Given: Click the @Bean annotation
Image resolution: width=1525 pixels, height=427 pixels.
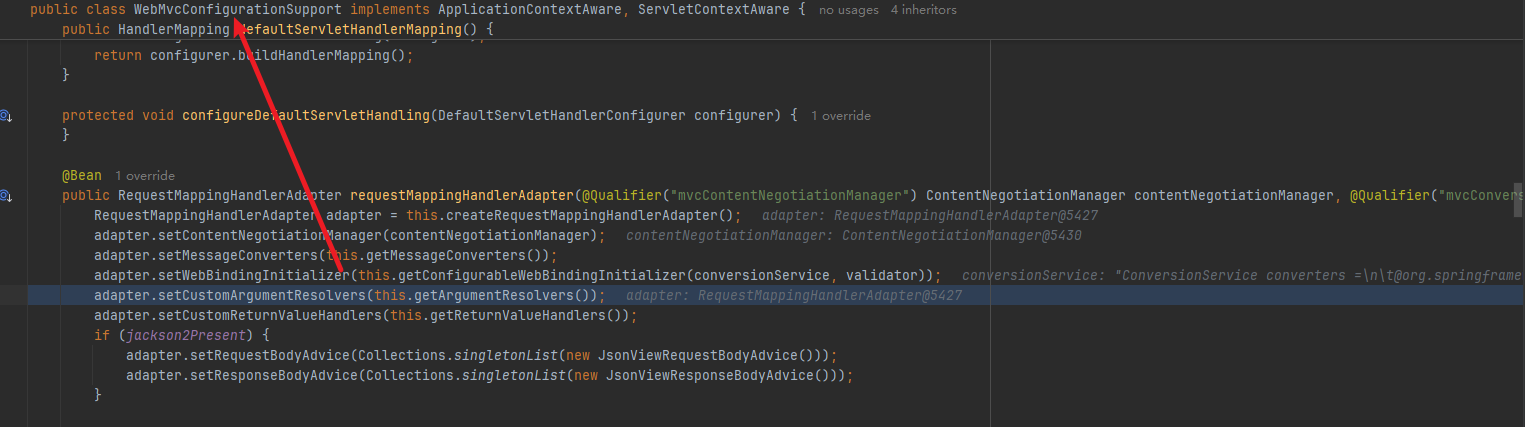Looking at the screenshot, I should (81, 176).
